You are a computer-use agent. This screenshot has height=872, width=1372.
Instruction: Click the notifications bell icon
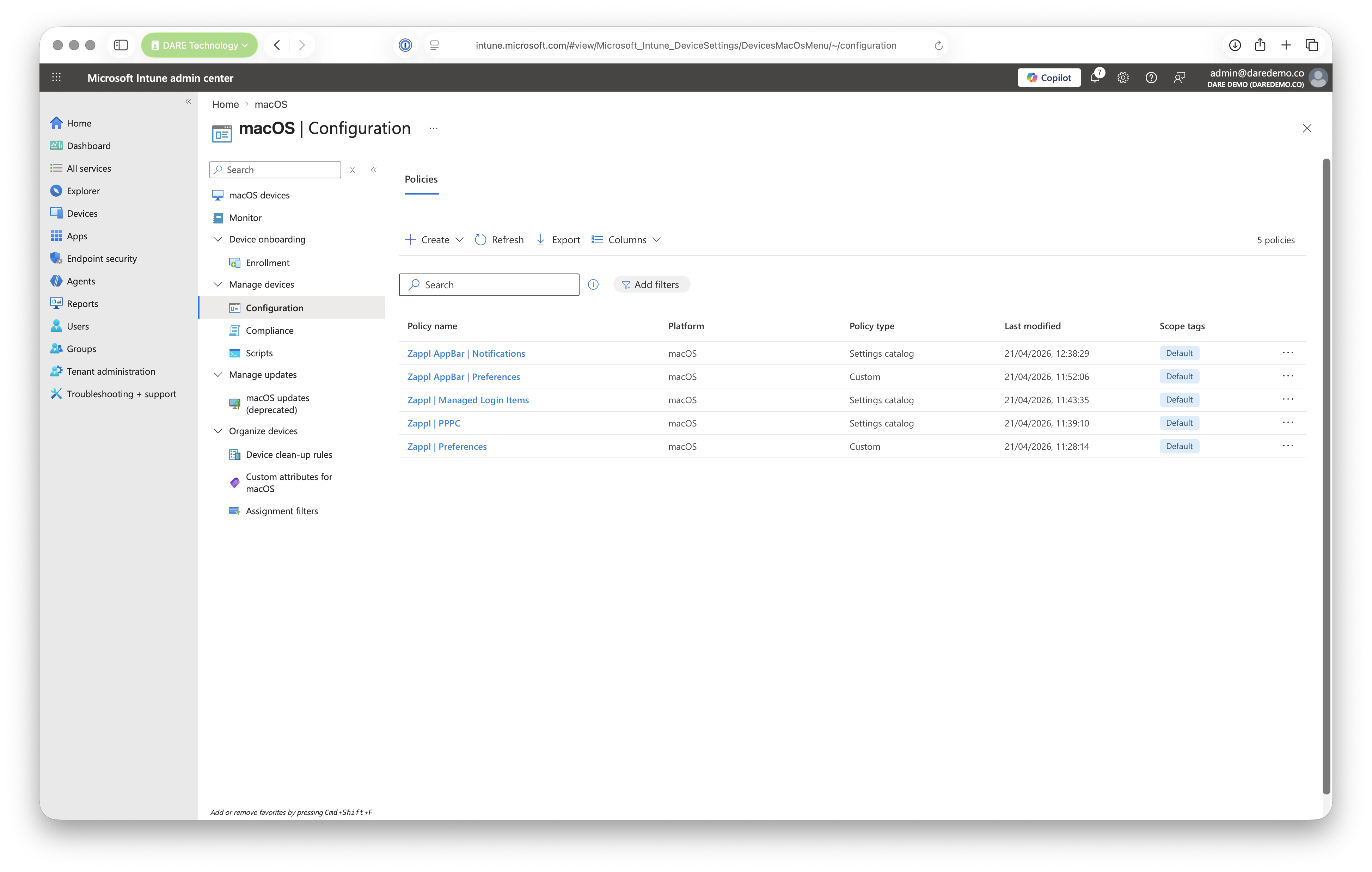tap(1095, 78)
